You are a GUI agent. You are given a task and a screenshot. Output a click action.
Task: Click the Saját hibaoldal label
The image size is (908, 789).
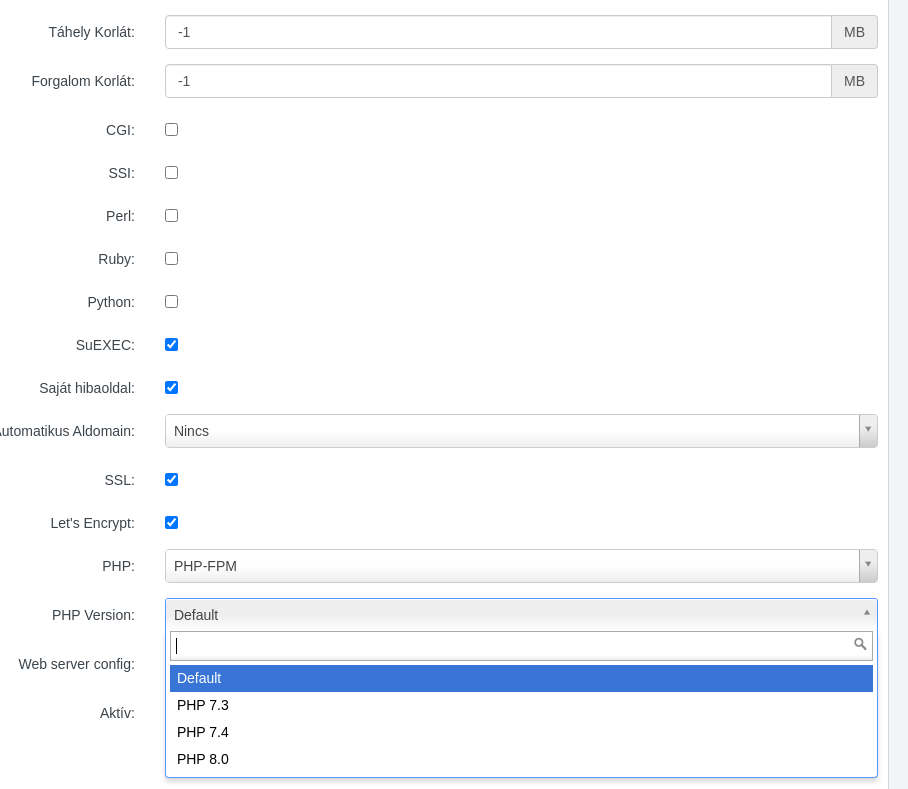click(87, 388)
